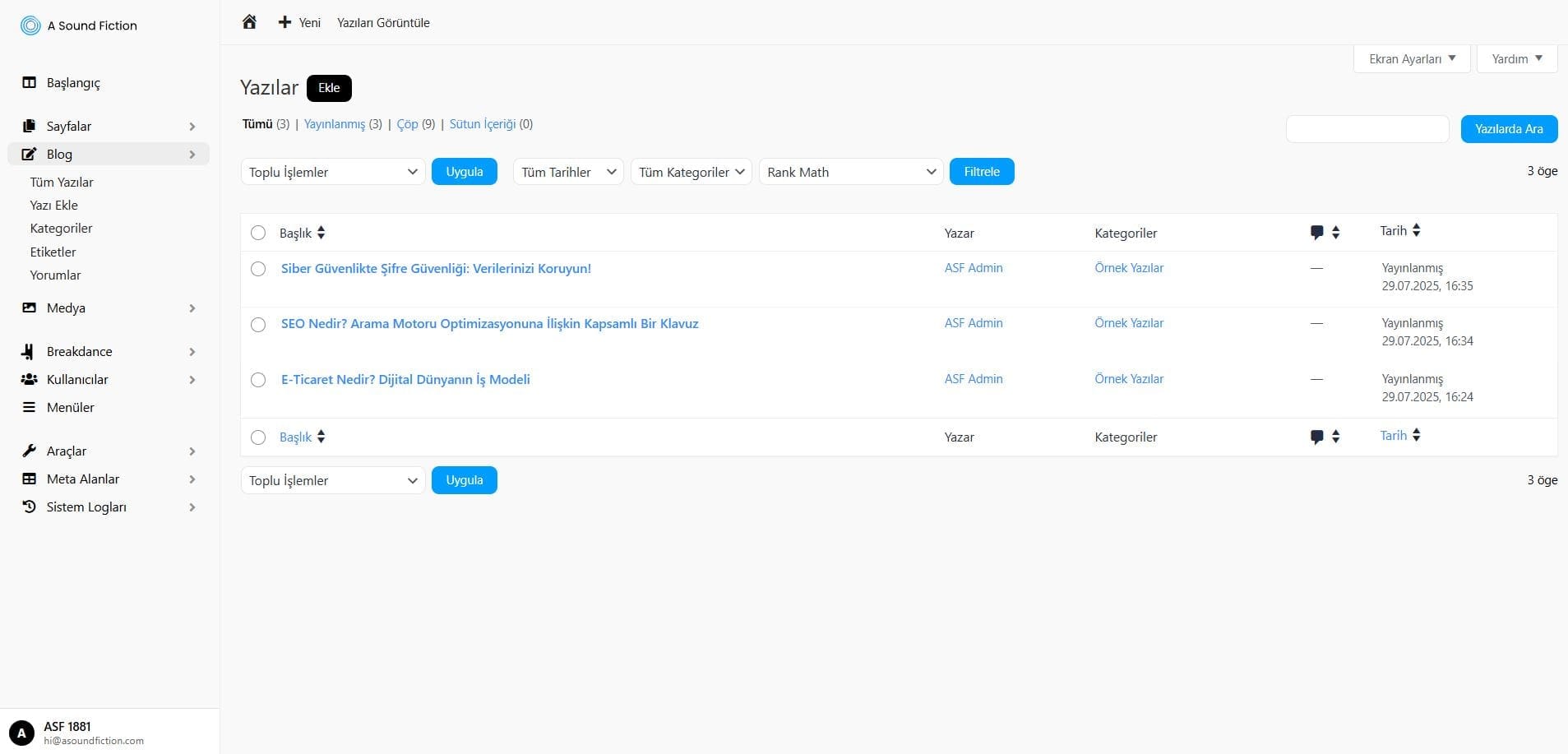Image resolution: width=1568 pixels, height=754 pixels.
Task: Expand the Rank Math filter dropdown
Action: pyautogui.click(x=850, y=172)
